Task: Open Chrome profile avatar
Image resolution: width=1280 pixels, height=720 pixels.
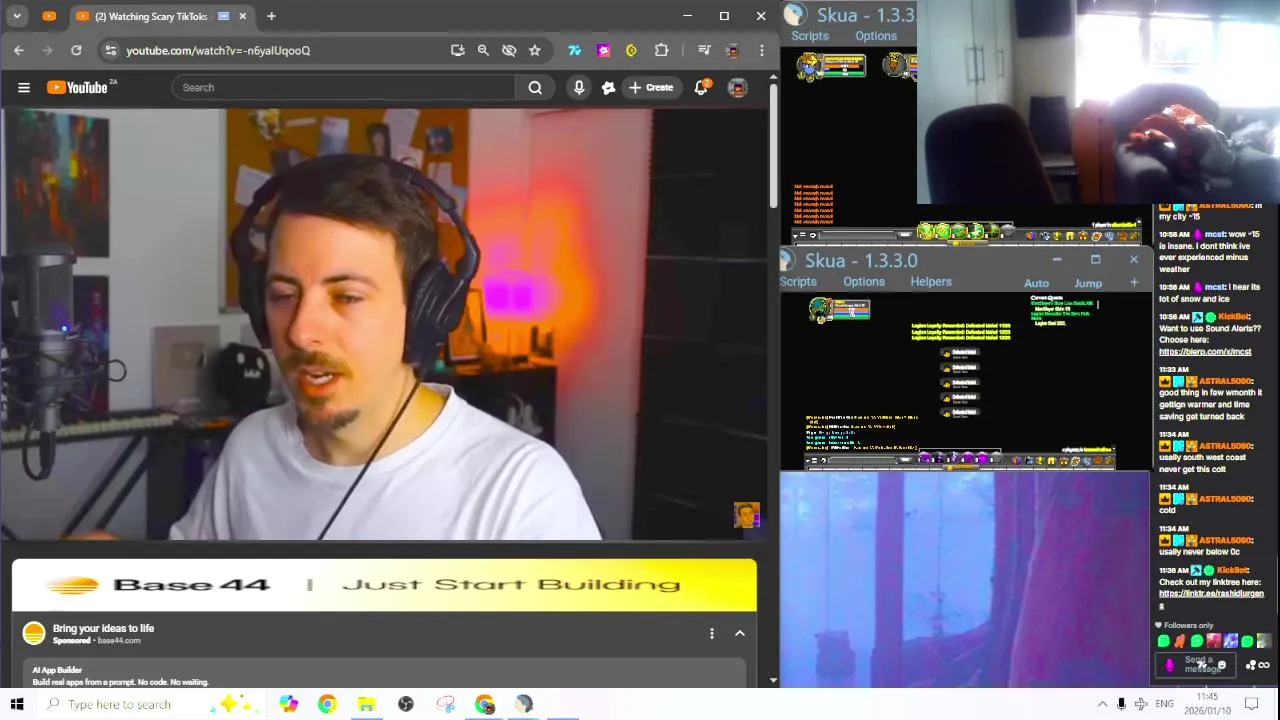Action: (x=733, y=50)
